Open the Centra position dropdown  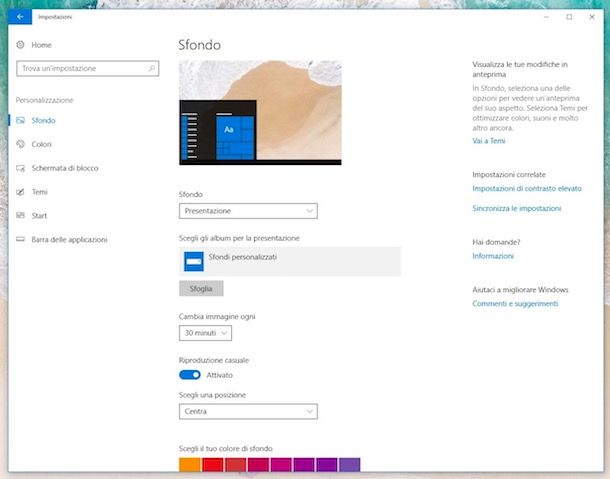tap(248, 411)
